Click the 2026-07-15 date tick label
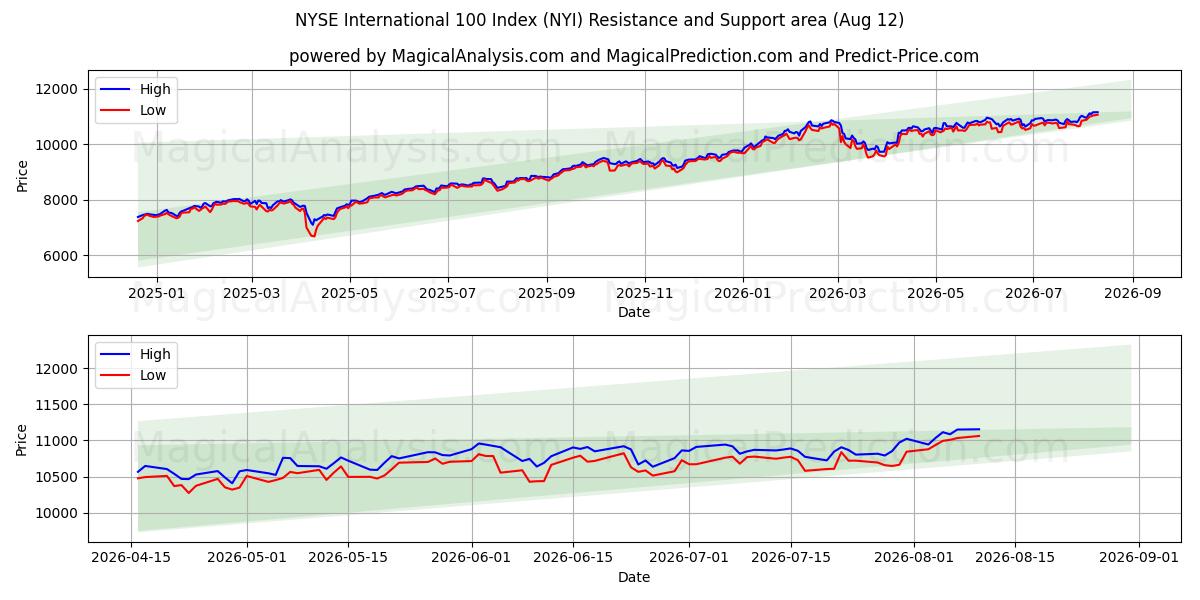 click(x=790, y=558)
